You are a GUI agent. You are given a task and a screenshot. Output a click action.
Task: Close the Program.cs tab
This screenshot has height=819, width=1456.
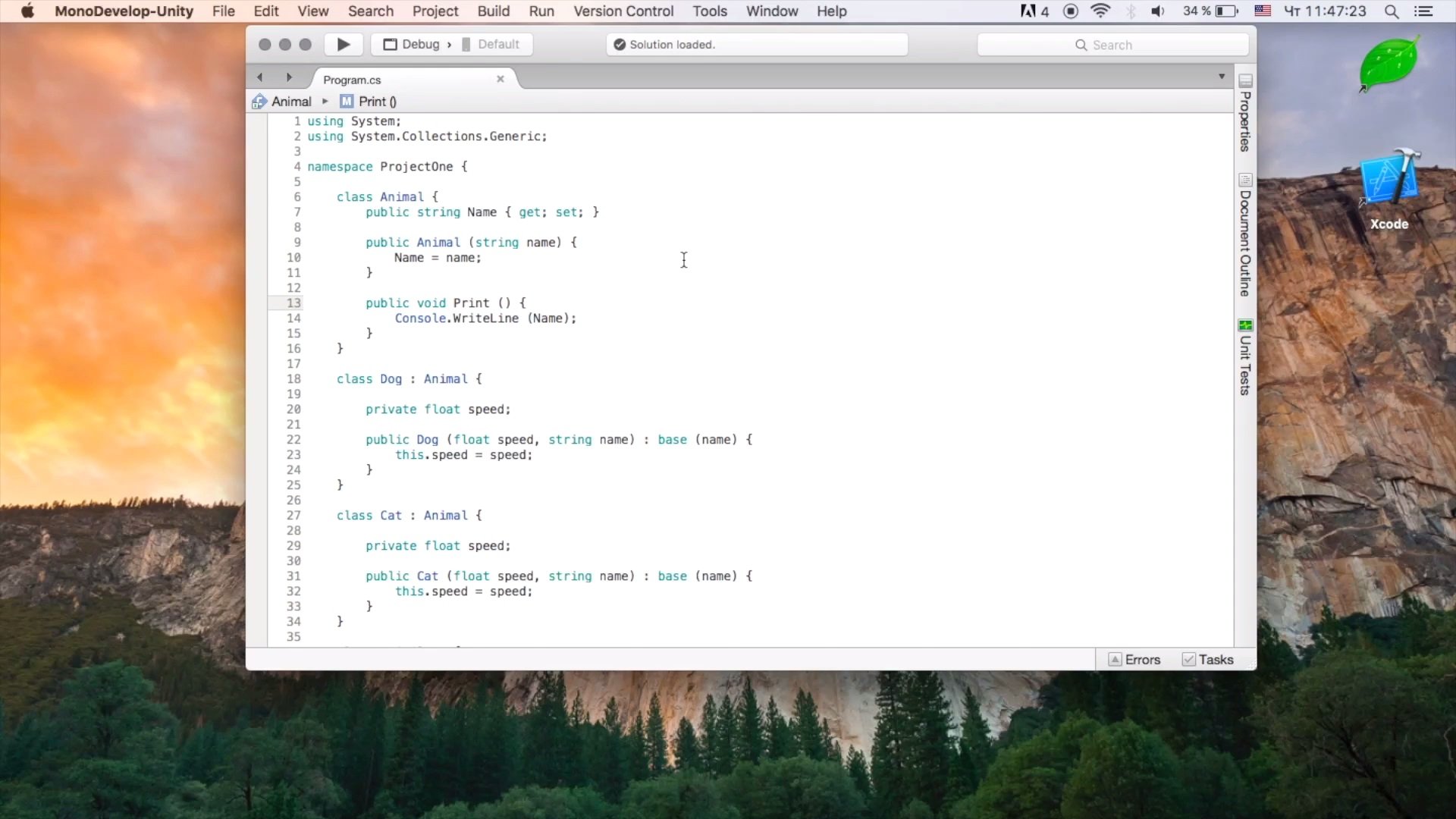(500, 79)
